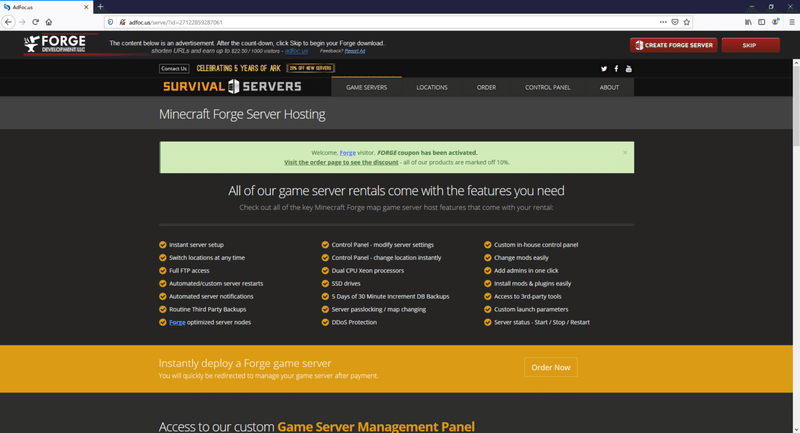Screen dimensions: 800x433
Task: Open the About menu item
Action: point(609,87)
